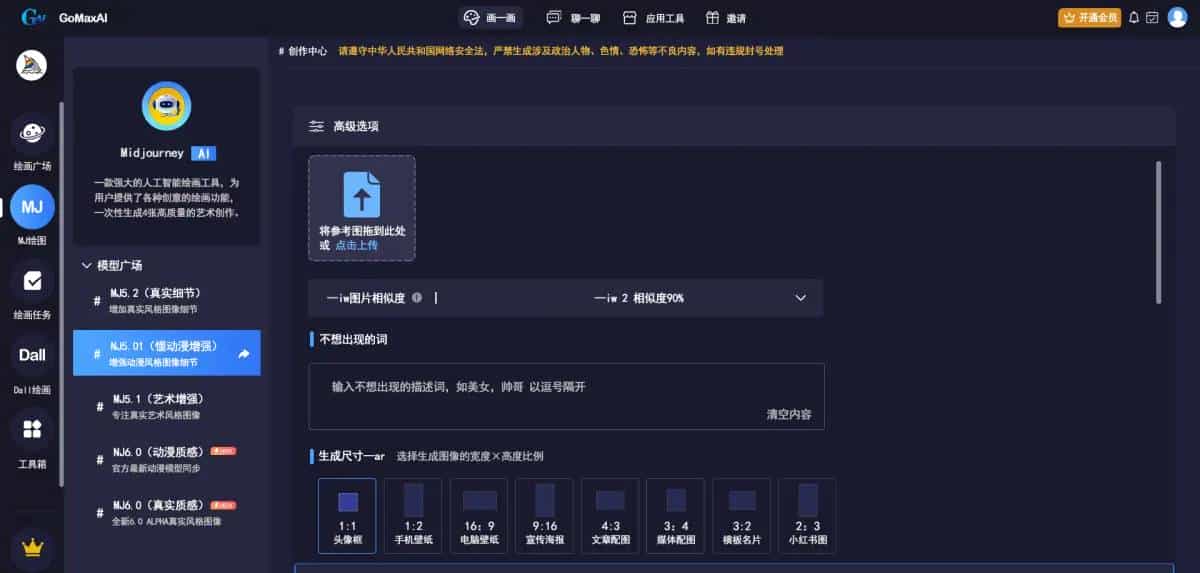The height and width of the screenshot is (573, 1200).
Task: Click the 生成尺寸--ar label
Action: 351,456
